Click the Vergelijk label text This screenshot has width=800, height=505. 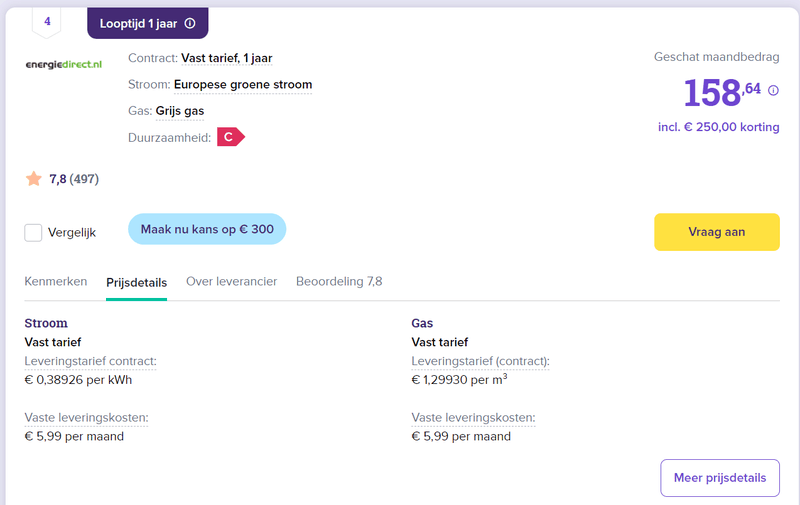72,233
